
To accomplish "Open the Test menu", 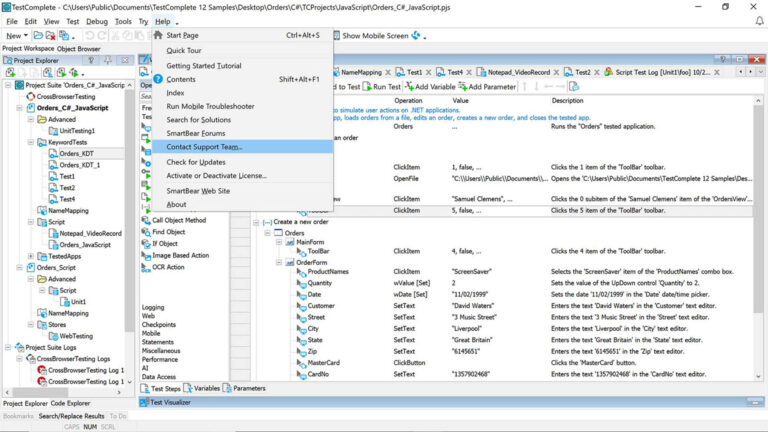I will 72,22.
